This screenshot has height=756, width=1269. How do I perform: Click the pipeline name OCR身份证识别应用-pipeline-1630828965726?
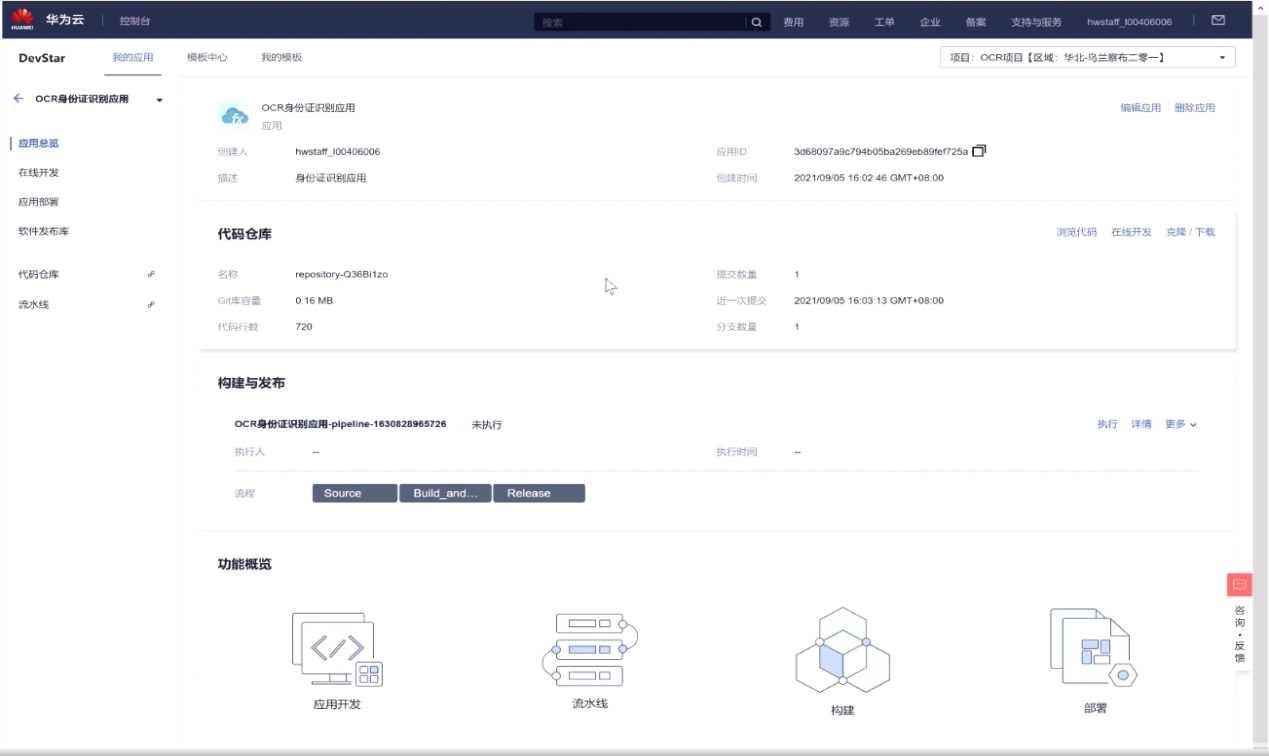[x=340, y=424]
